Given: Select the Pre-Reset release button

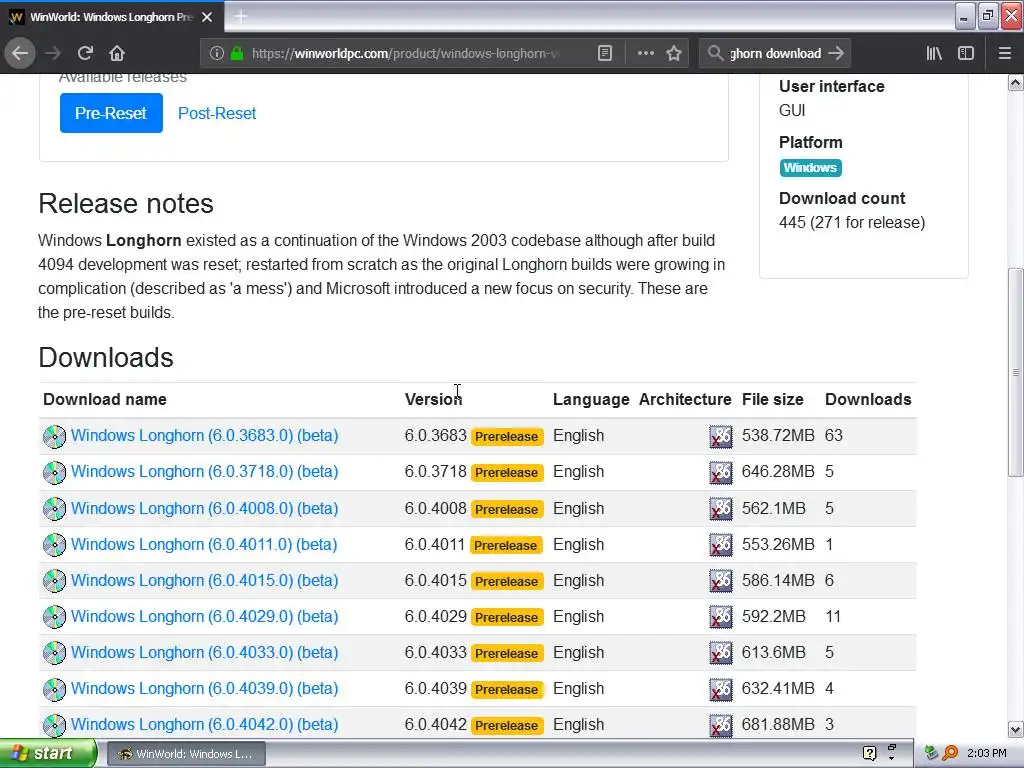Looking at the screenshot, I should coord(111,113).
